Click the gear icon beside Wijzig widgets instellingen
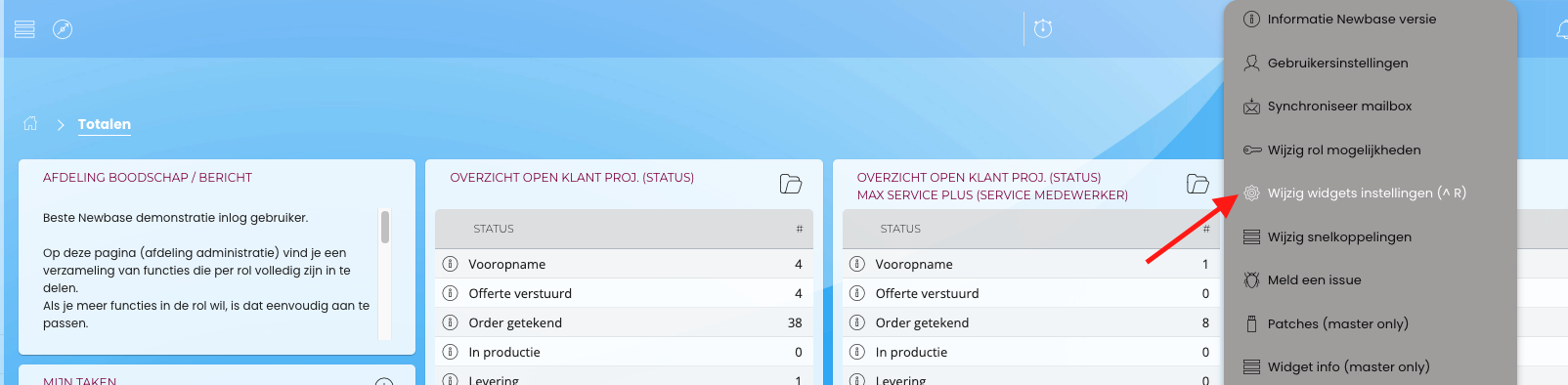The image size is (1568, 385). (1251, 193)
